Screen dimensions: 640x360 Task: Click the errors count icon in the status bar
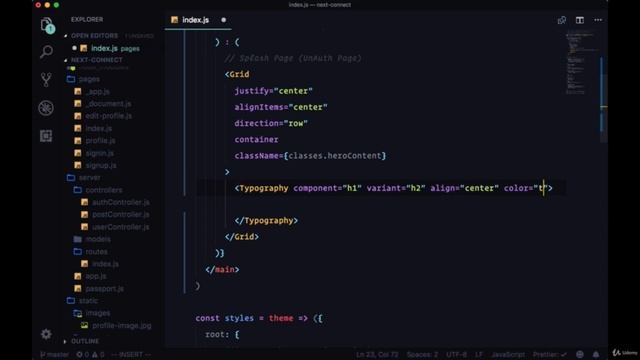[80, 355]
